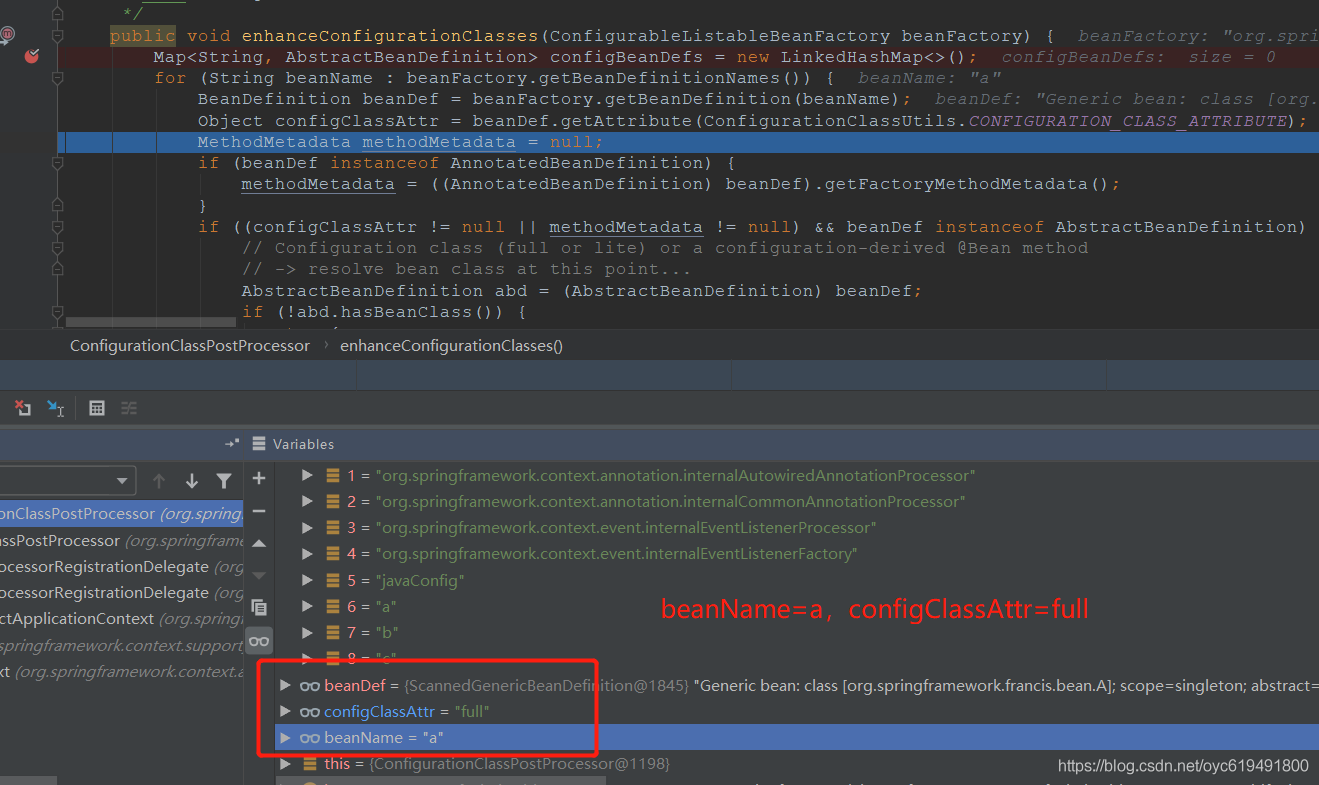The width and height of the screenshot is (1319, 785).
Task: Expand variable 3 internalEventListenerProcessor
Action: click(x=307, y=527)
